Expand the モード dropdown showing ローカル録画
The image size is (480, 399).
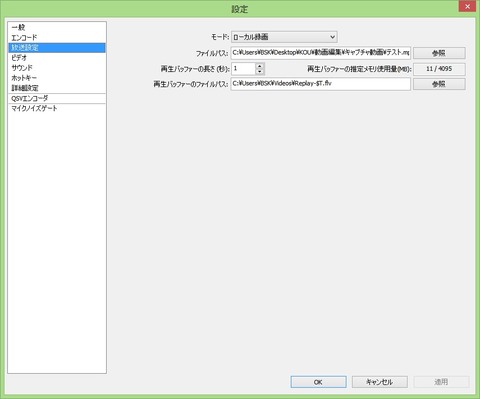tap(284, 37)
